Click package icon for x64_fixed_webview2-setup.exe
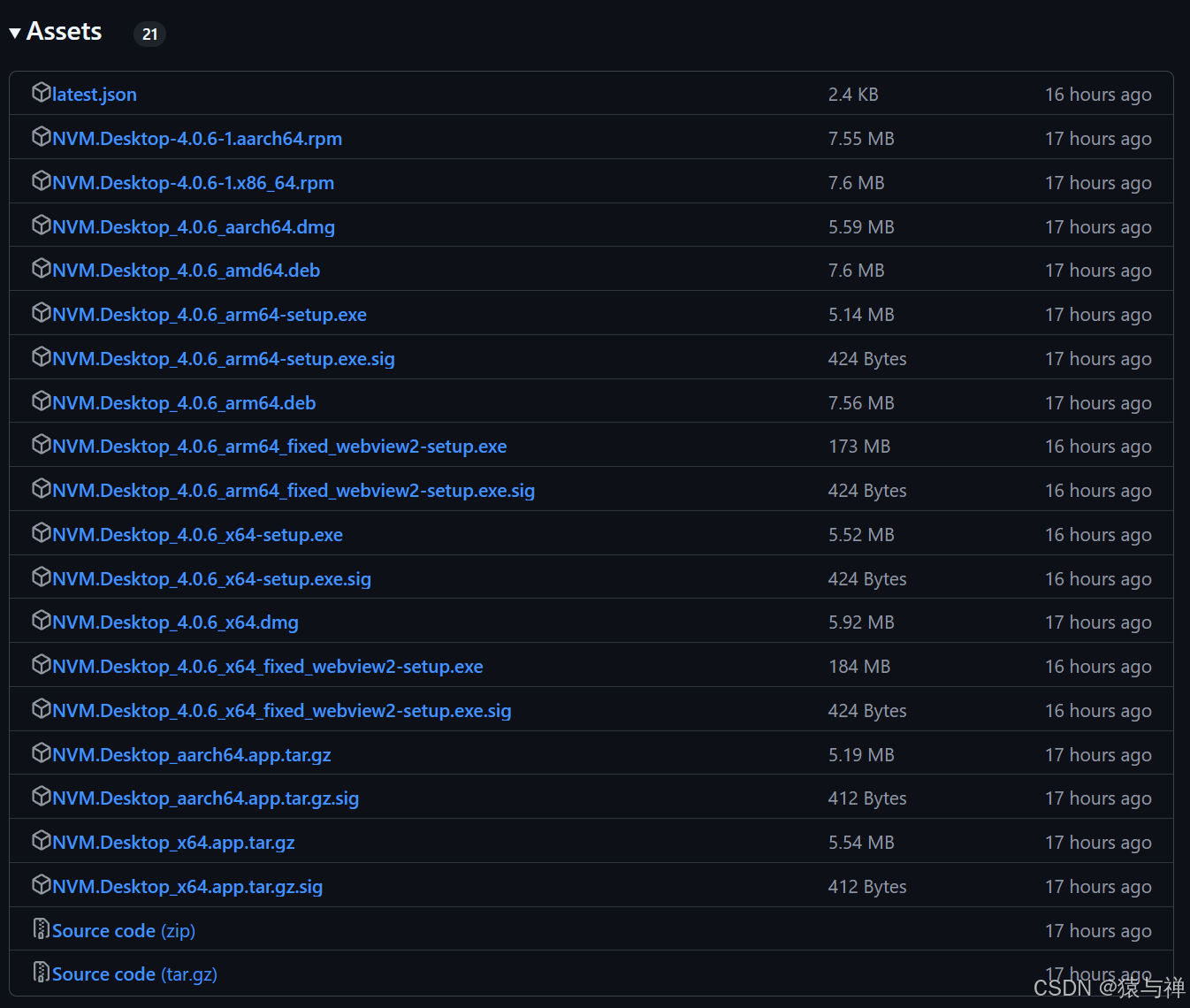1190x1008 pixels. (x=42, y=664)
